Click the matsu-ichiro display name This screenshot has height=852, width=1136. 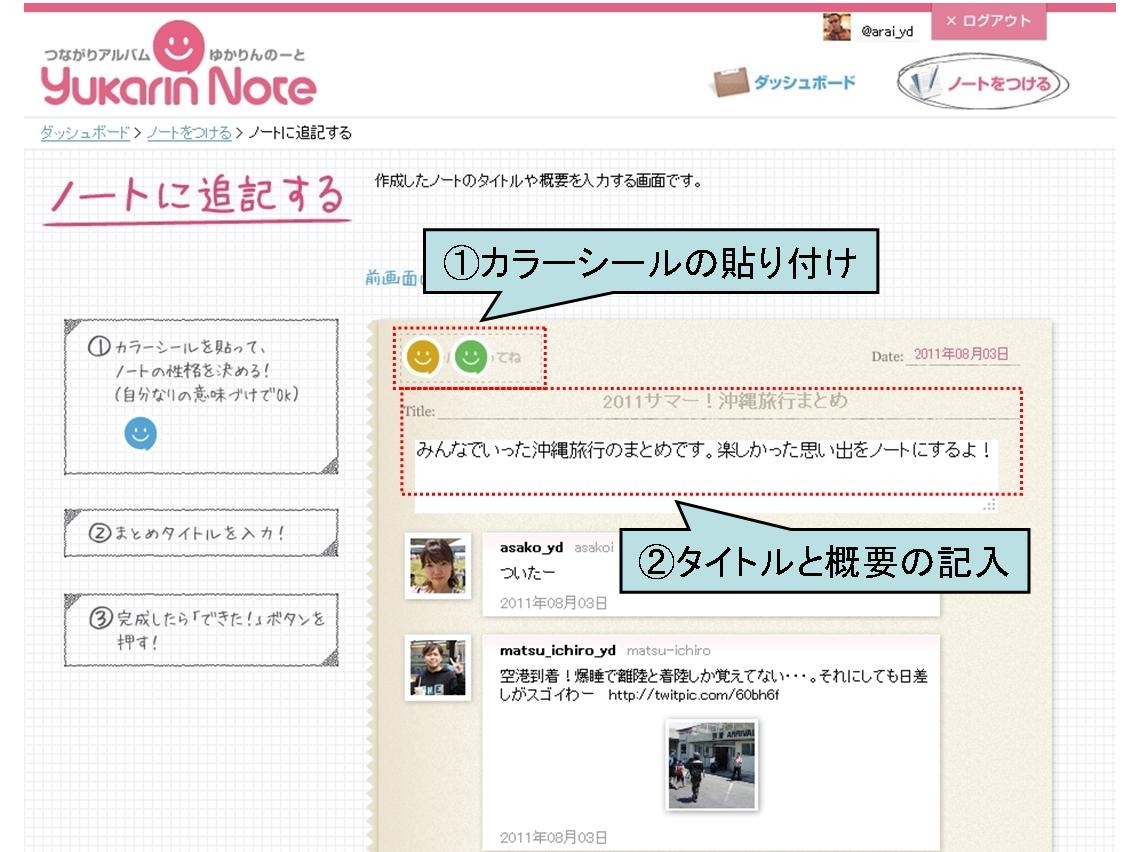click(x=668, y=651)
